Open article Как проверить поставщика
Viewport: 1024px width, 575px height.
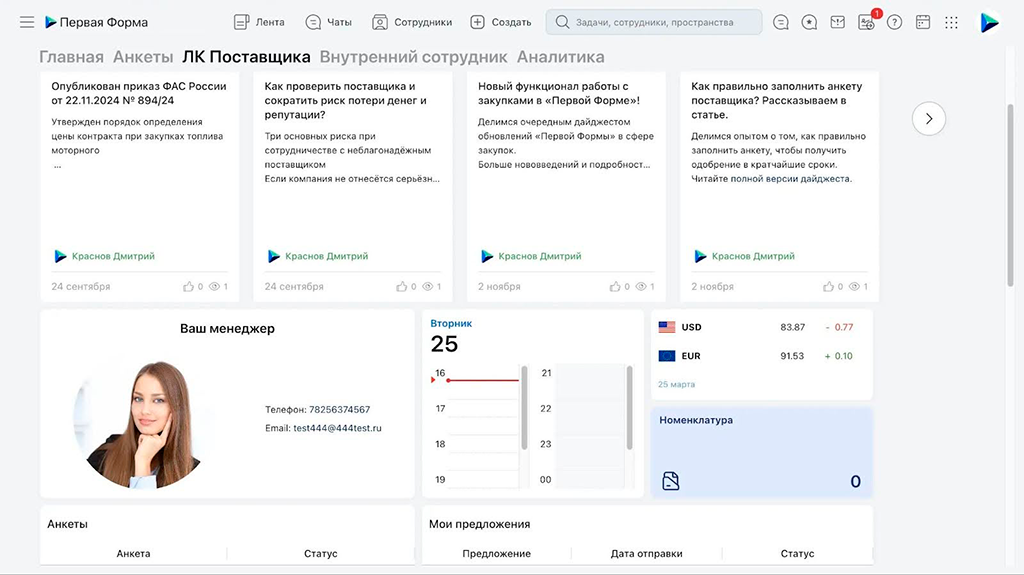(345, 100)
